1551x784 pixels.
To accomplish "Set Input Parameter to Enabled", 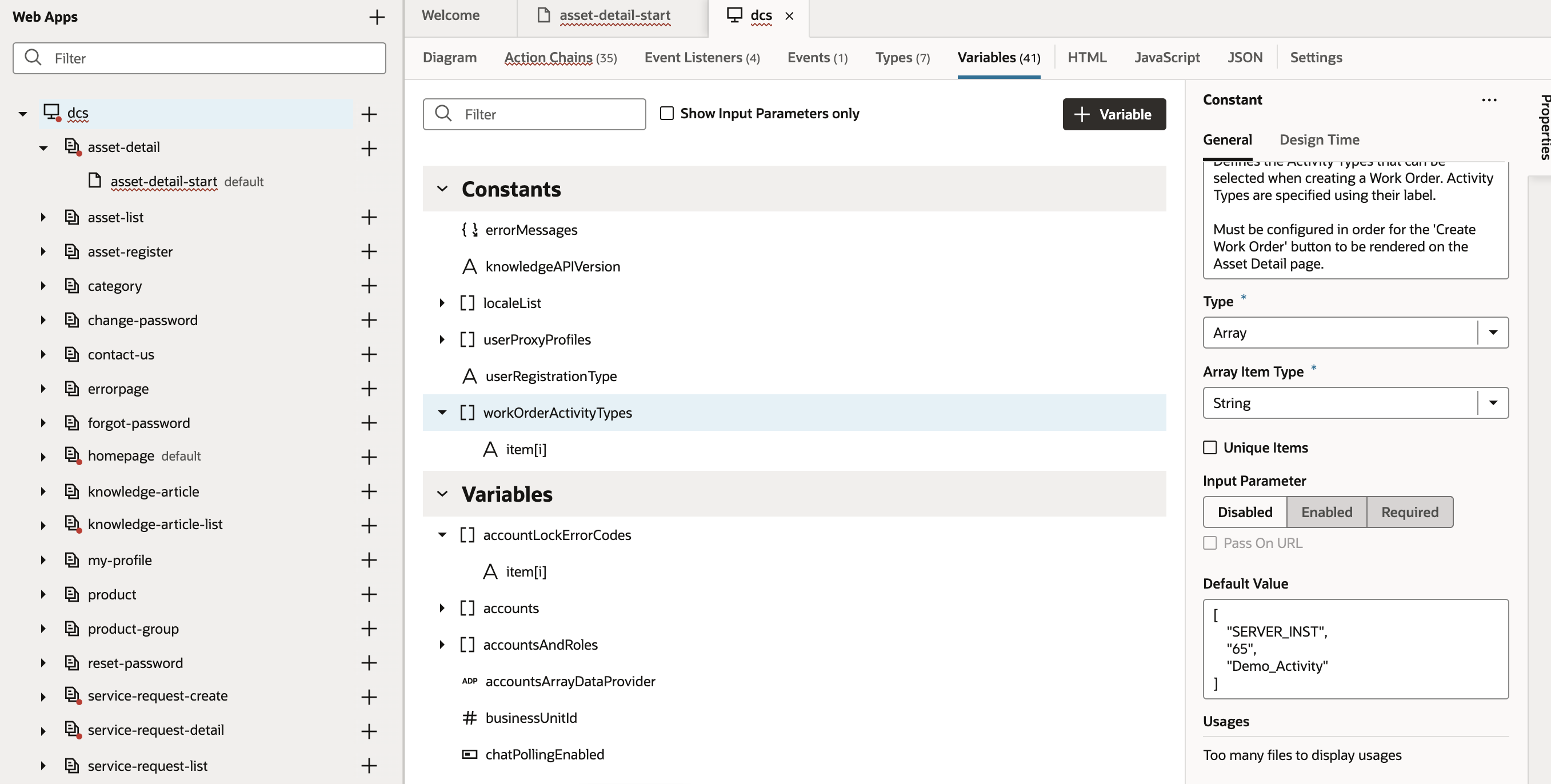I will point(1326,511).
